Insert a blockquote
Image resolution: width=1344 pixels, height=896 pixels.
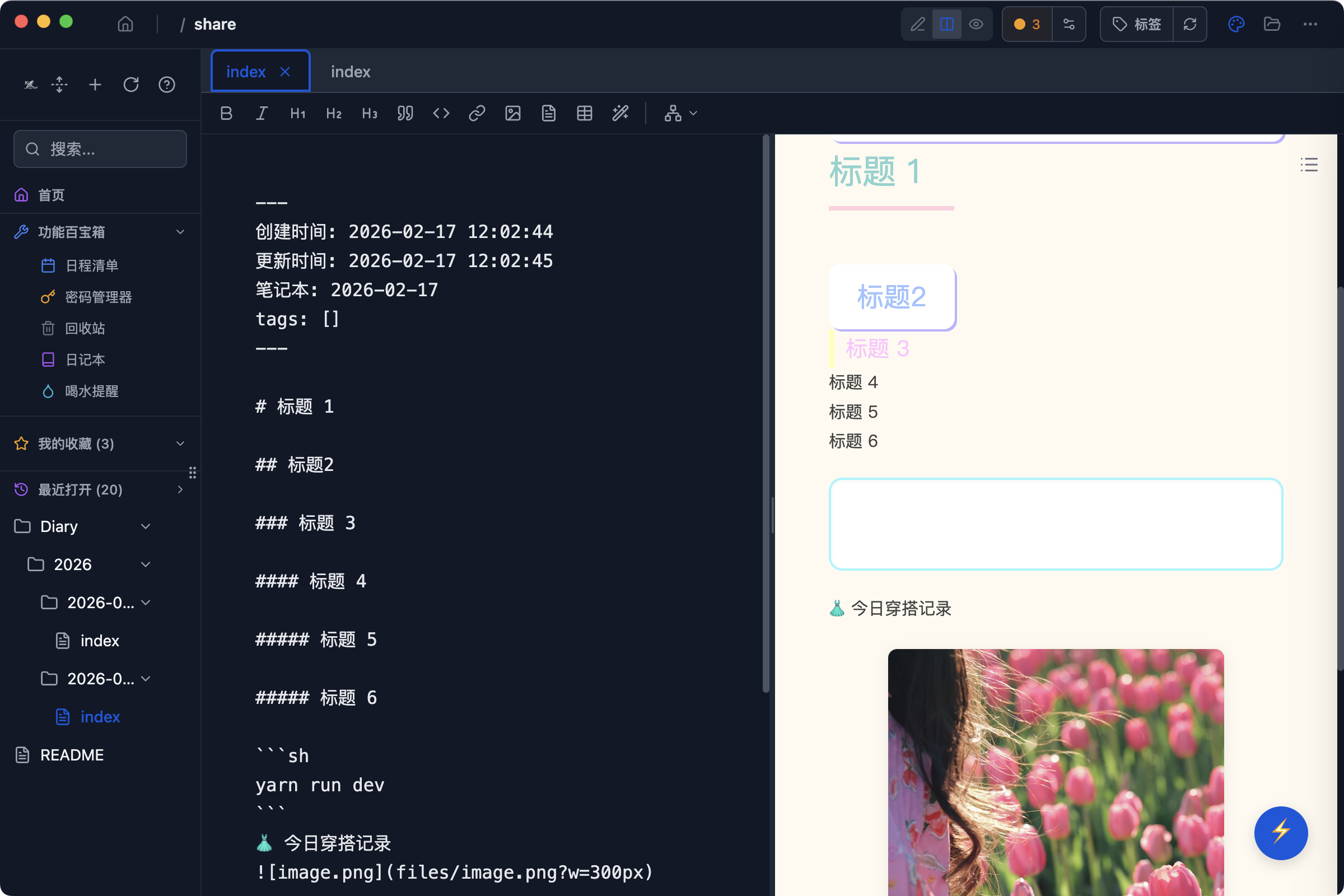pyautogui.click(x=405, y=113)
